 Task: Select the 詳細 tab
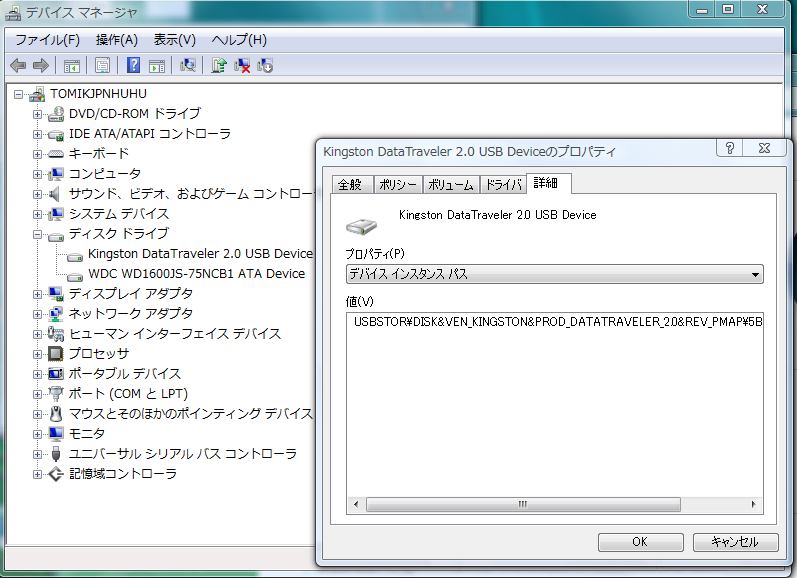(x=548, y=183)
